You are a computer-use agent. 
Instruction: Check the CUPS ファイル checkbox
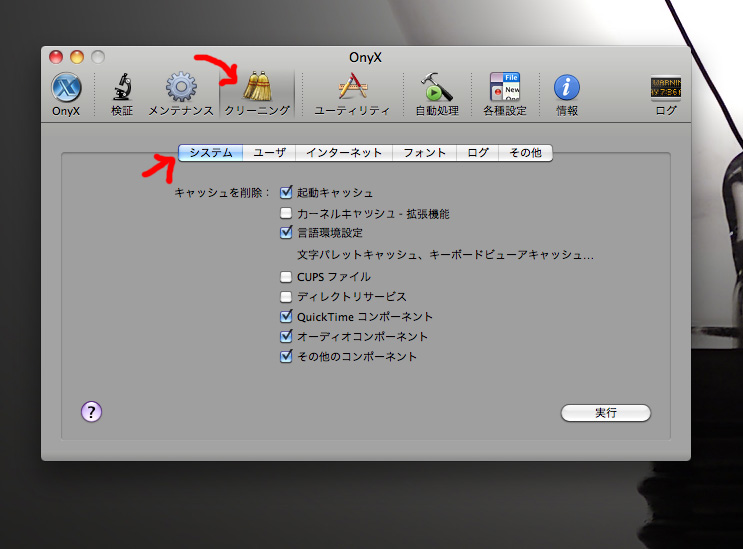[x=286, y=277]
